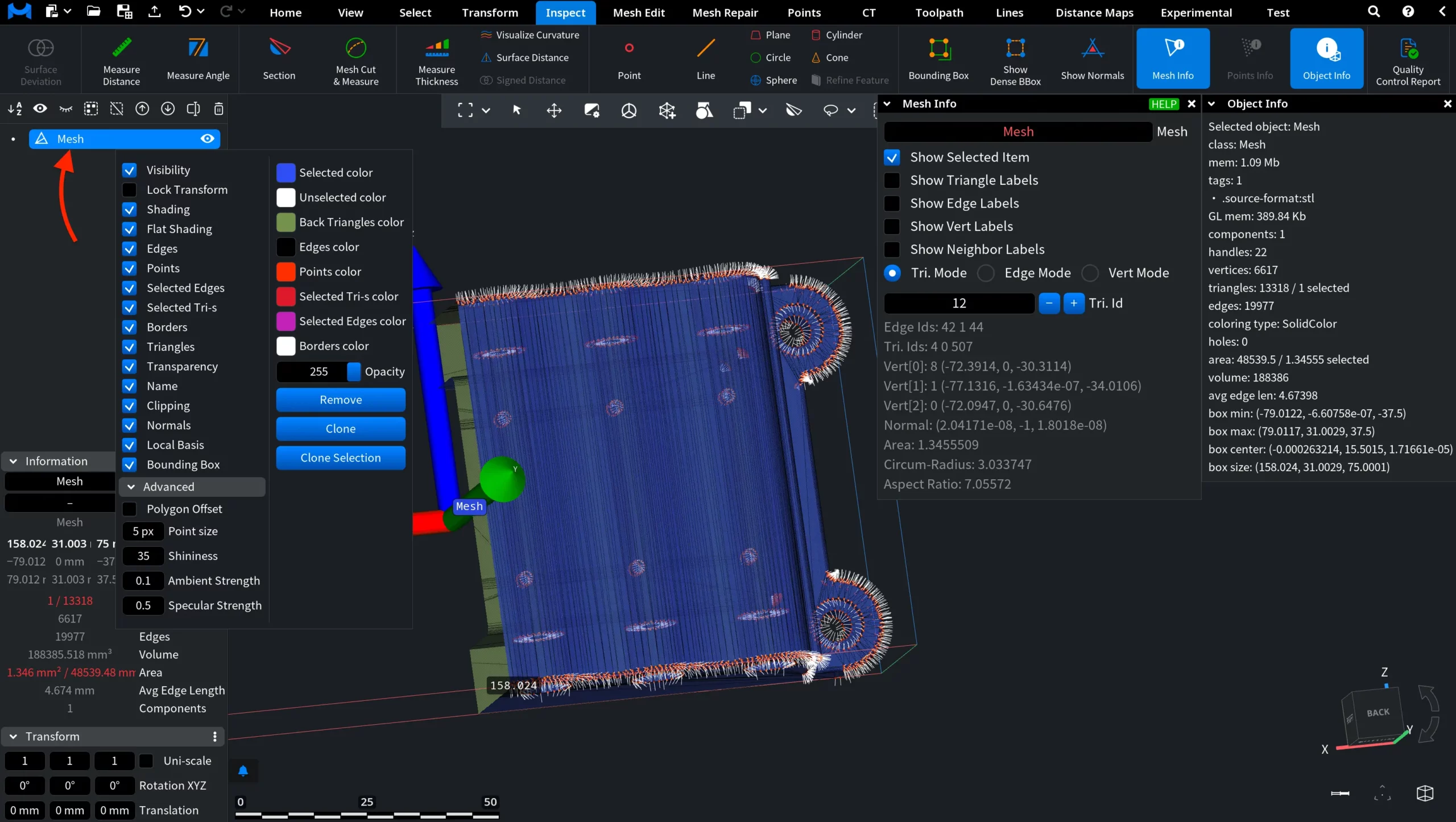Activate the Section tool

[279, 59]
